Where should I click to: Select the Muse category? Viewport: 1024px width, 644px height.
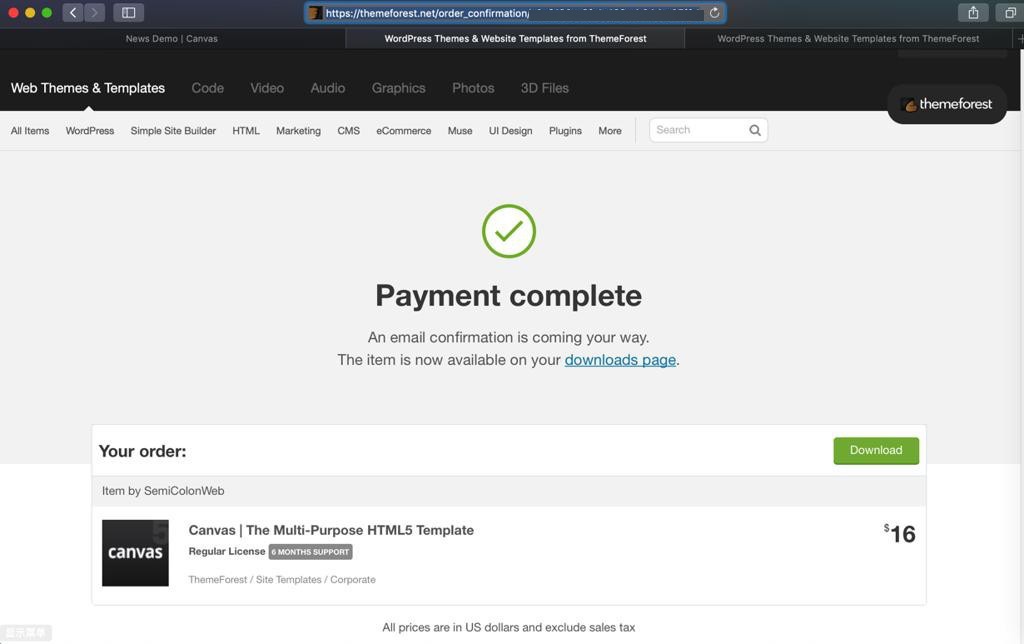tap(460, 131)
